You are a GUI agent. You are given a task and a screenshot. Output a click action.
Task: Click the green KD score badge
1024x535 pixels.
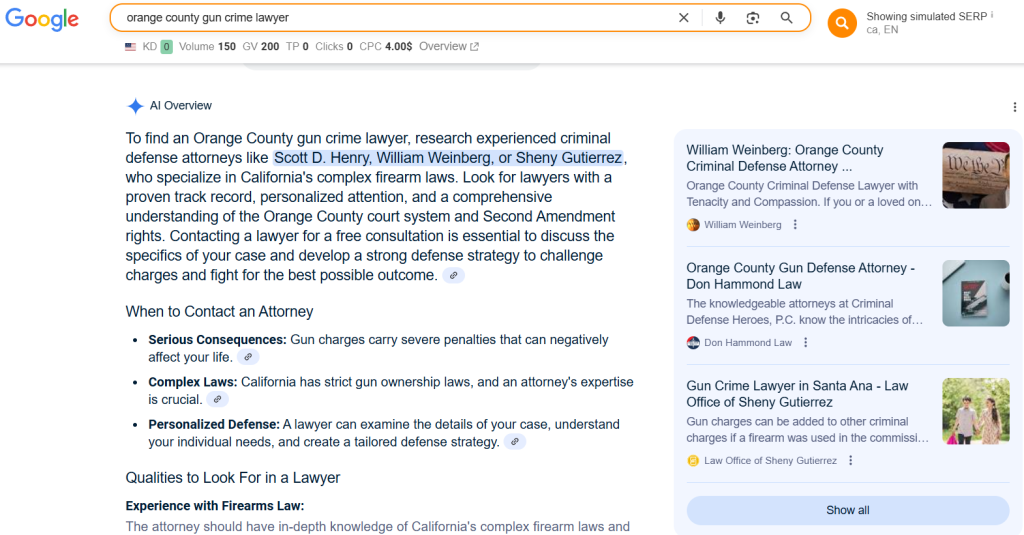point(167,46)
